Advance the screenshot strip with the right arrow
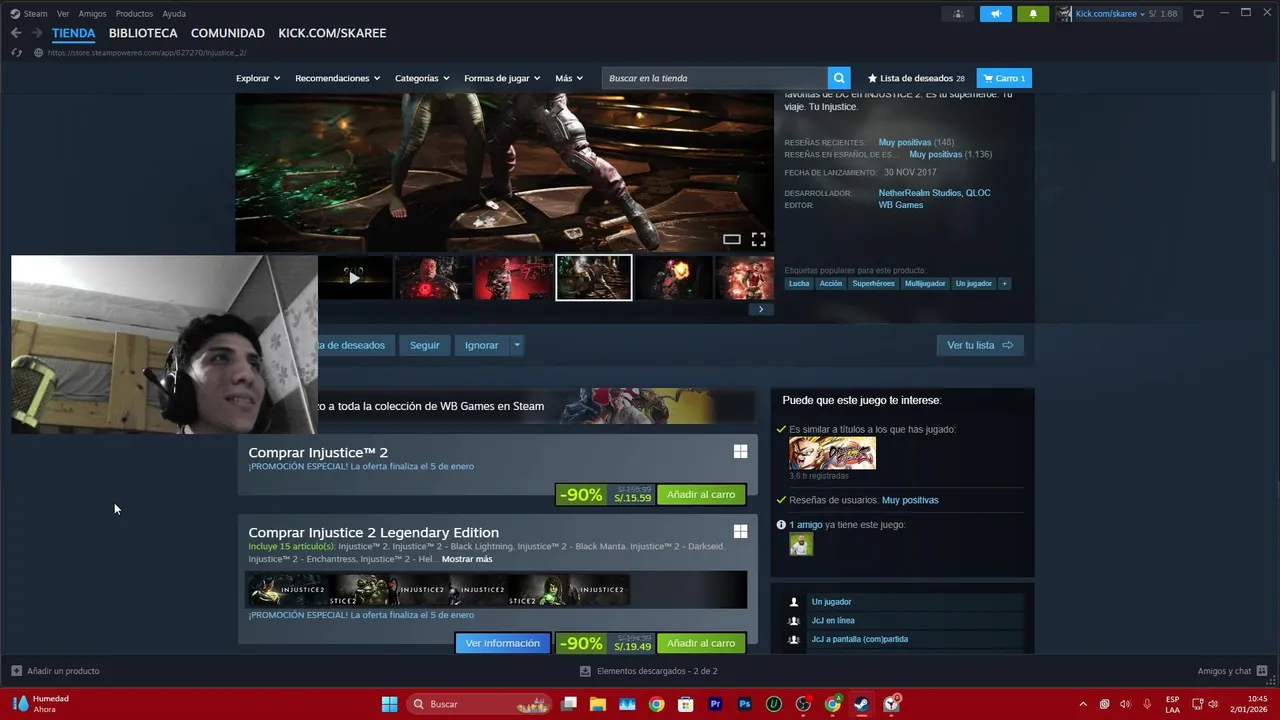The image size is (1280, 720). pos(760,309)
